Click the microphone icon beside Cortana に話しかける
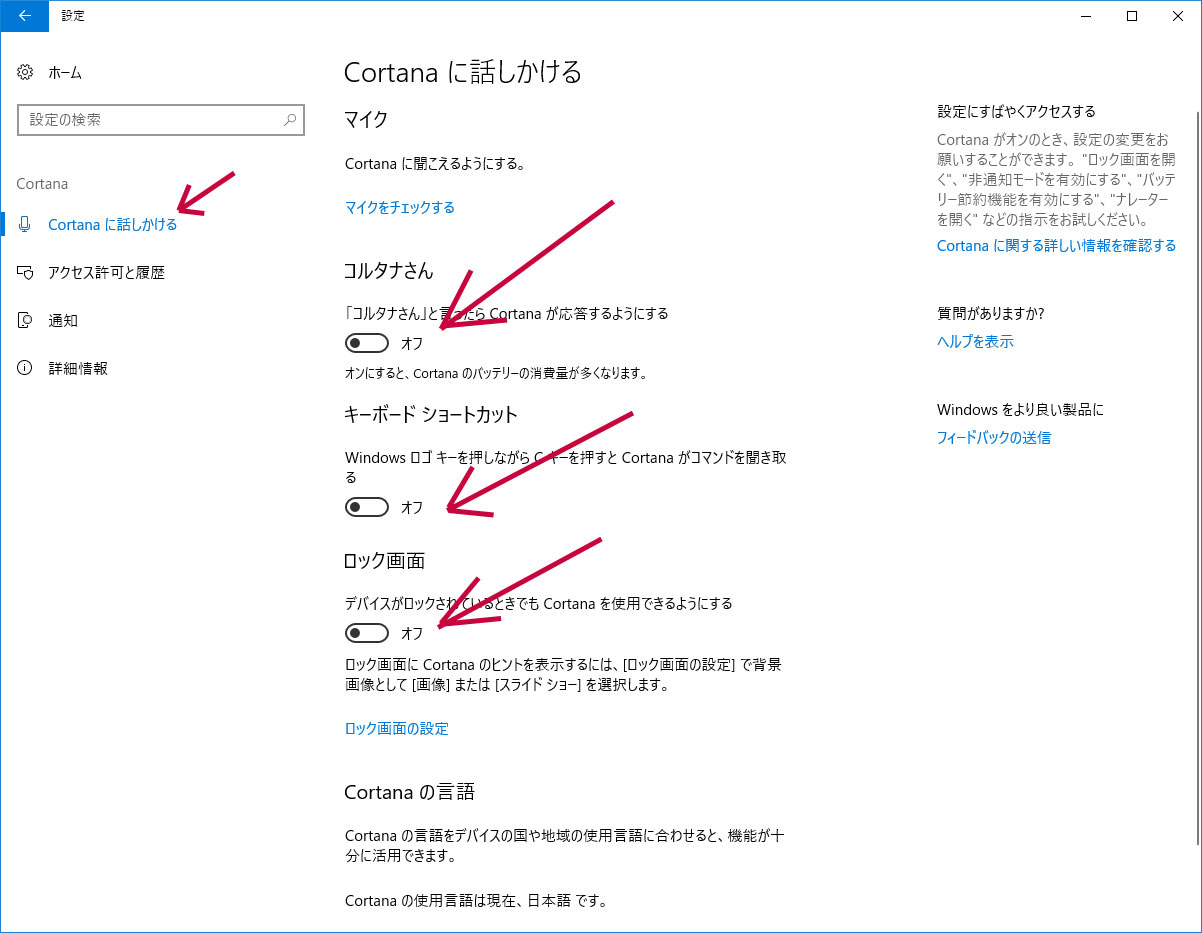Image resolution: width=1202 pixels, height=933 pixels. click(26, 224)
